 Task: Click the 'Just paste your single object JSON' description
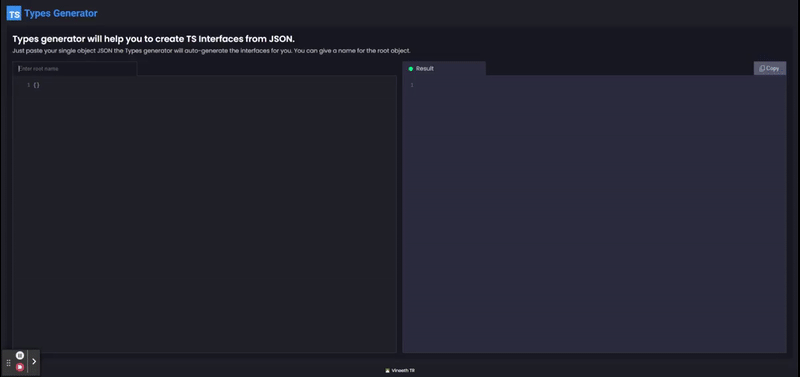click(x=211, y=51)
